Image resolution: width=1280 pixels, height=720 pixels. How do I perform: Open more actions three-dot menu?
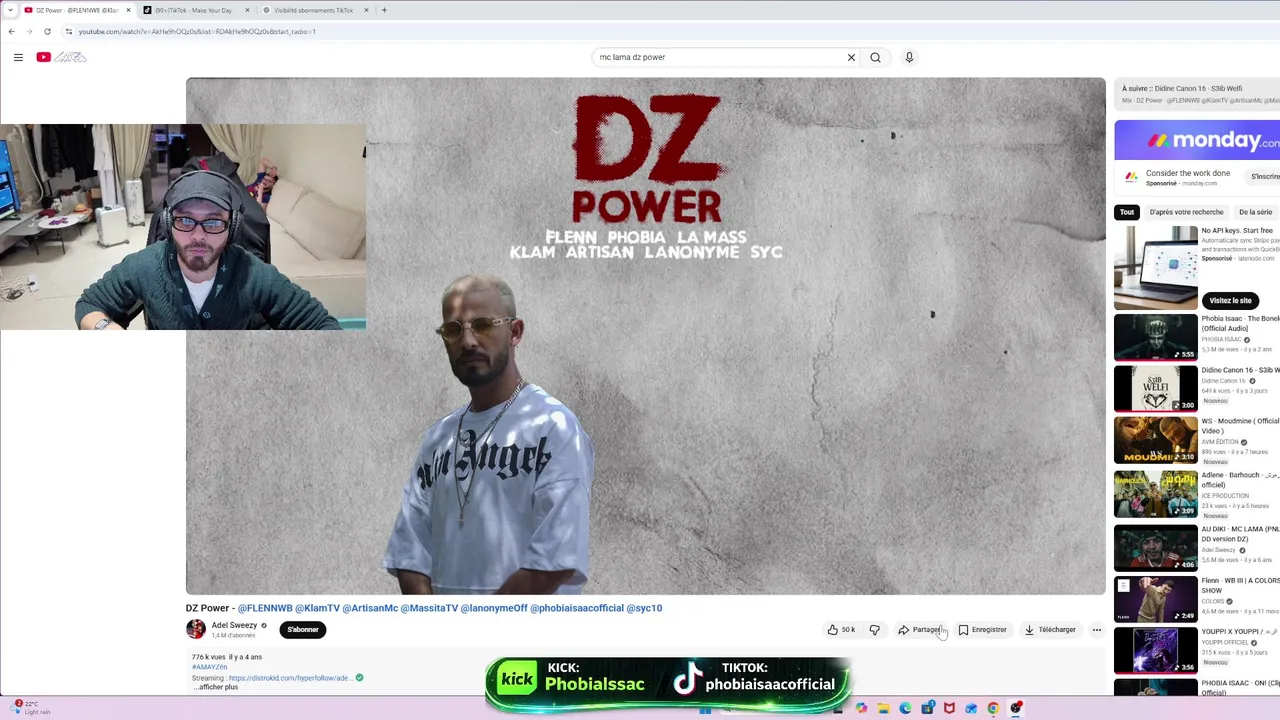coord(1096,630)
